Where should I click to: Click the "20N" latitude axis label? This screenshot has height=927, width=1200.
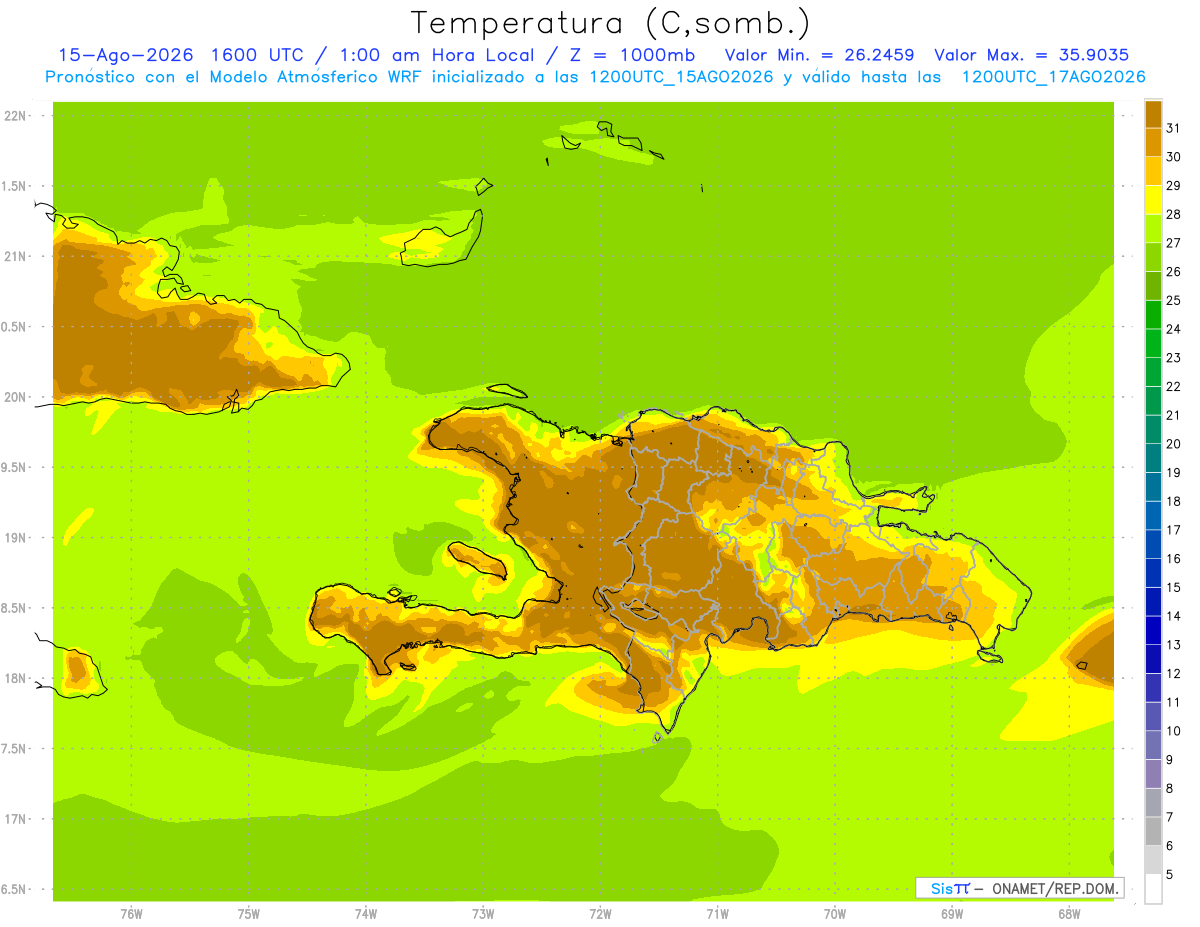point(17,397)
